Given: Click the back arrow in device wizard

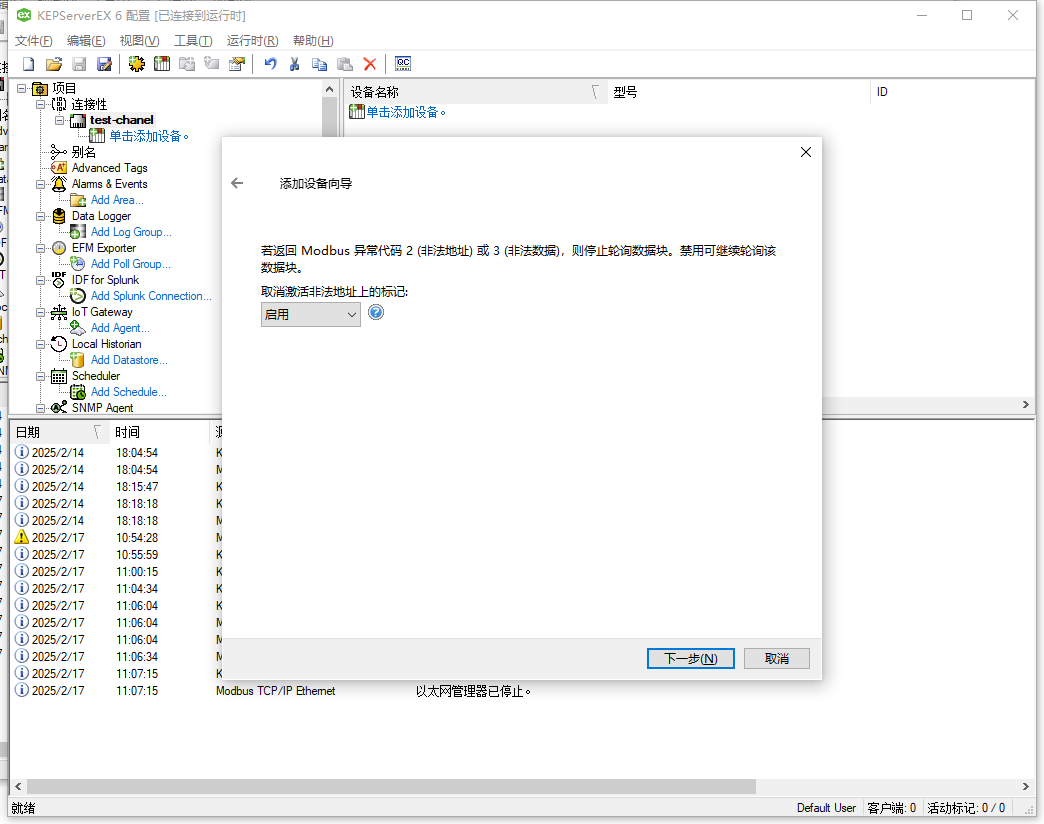Looking at the screenshot, I should click(237, 183).
